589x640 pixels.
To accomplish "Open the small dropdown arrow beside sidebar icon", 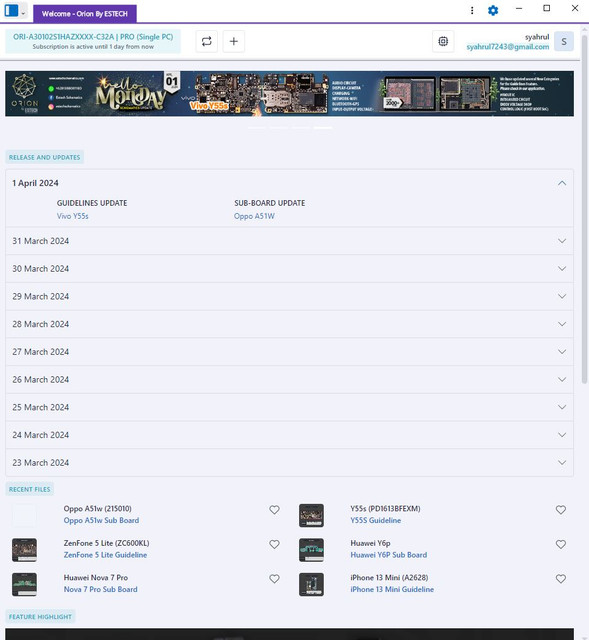I will click(x=23, y=13).
